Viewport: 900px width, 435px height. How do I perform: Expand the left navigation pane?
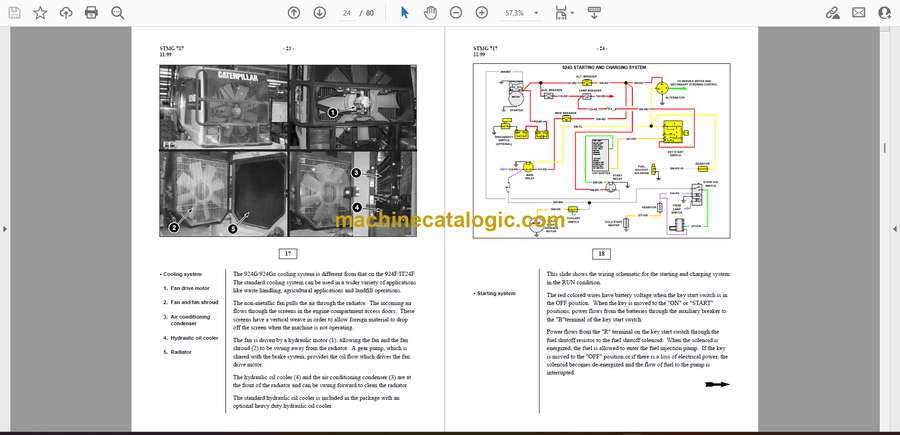point(5,229)
